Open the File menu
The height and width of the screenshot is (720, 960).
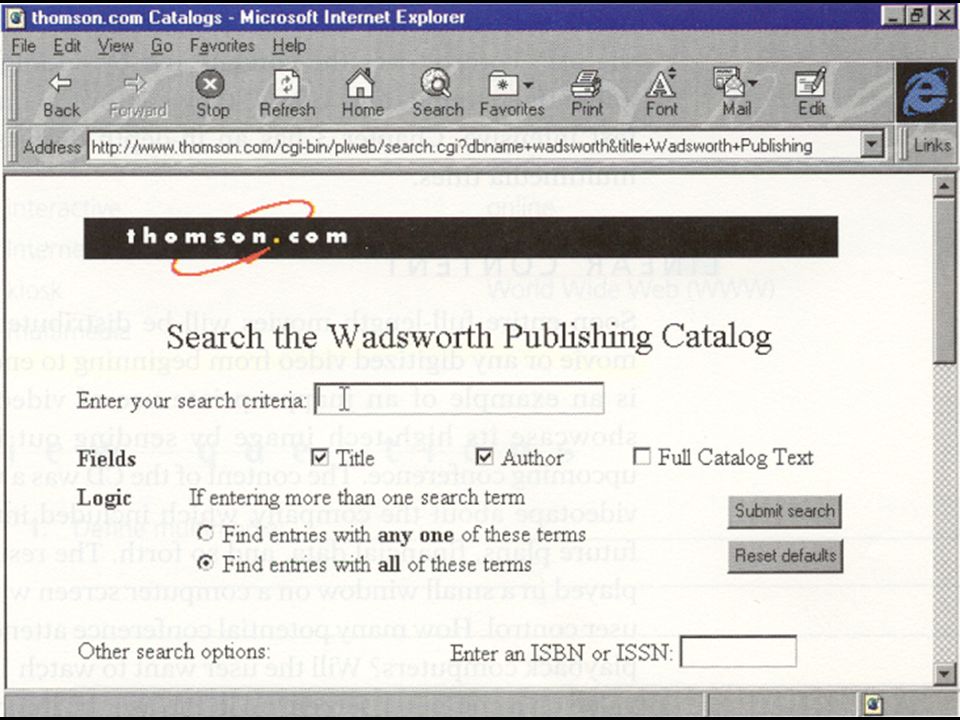tap(23, 46)
